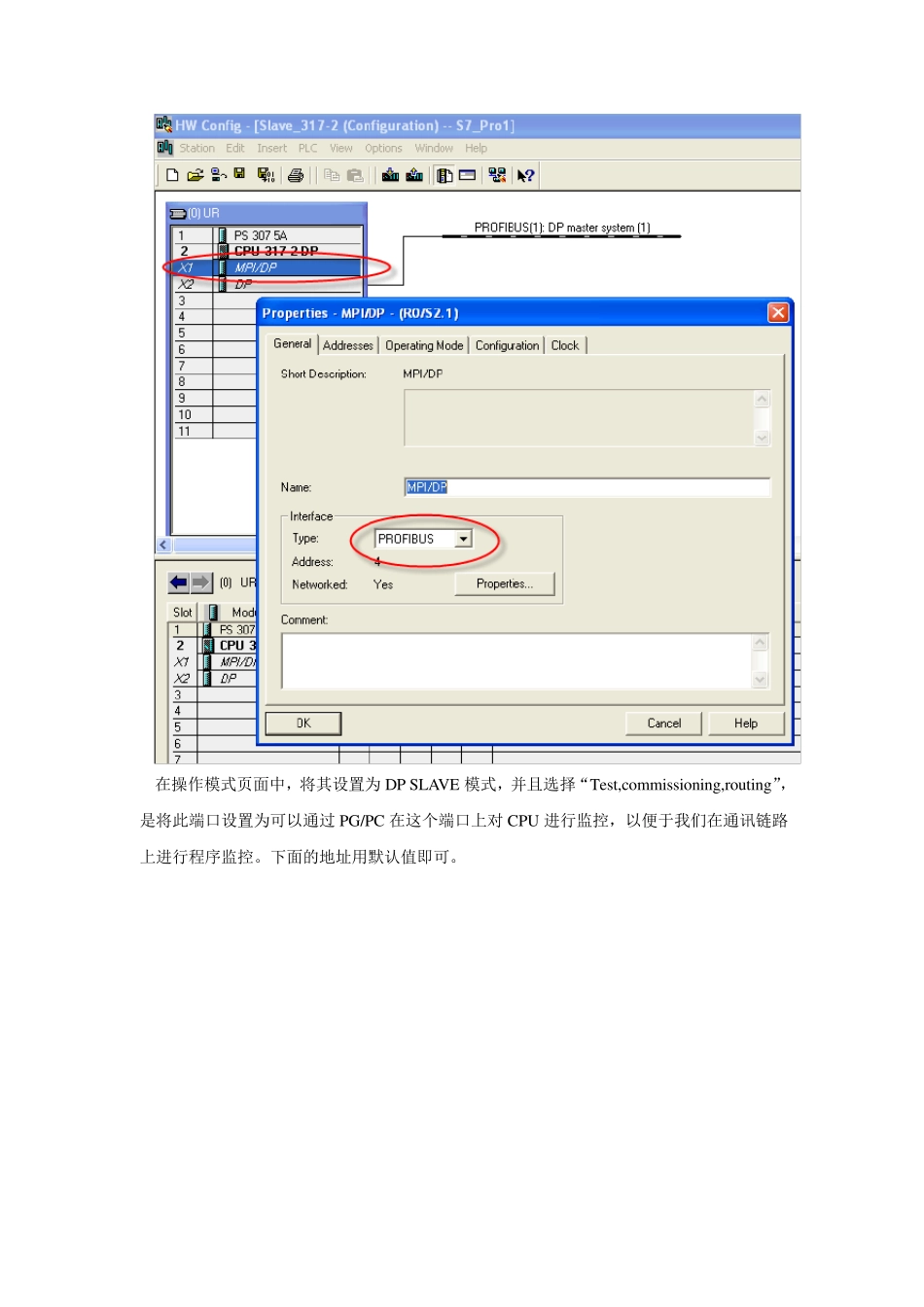Viewport: 924px width, 1307px height.
Task: Open the Help menu
Action: pos(476,149)
